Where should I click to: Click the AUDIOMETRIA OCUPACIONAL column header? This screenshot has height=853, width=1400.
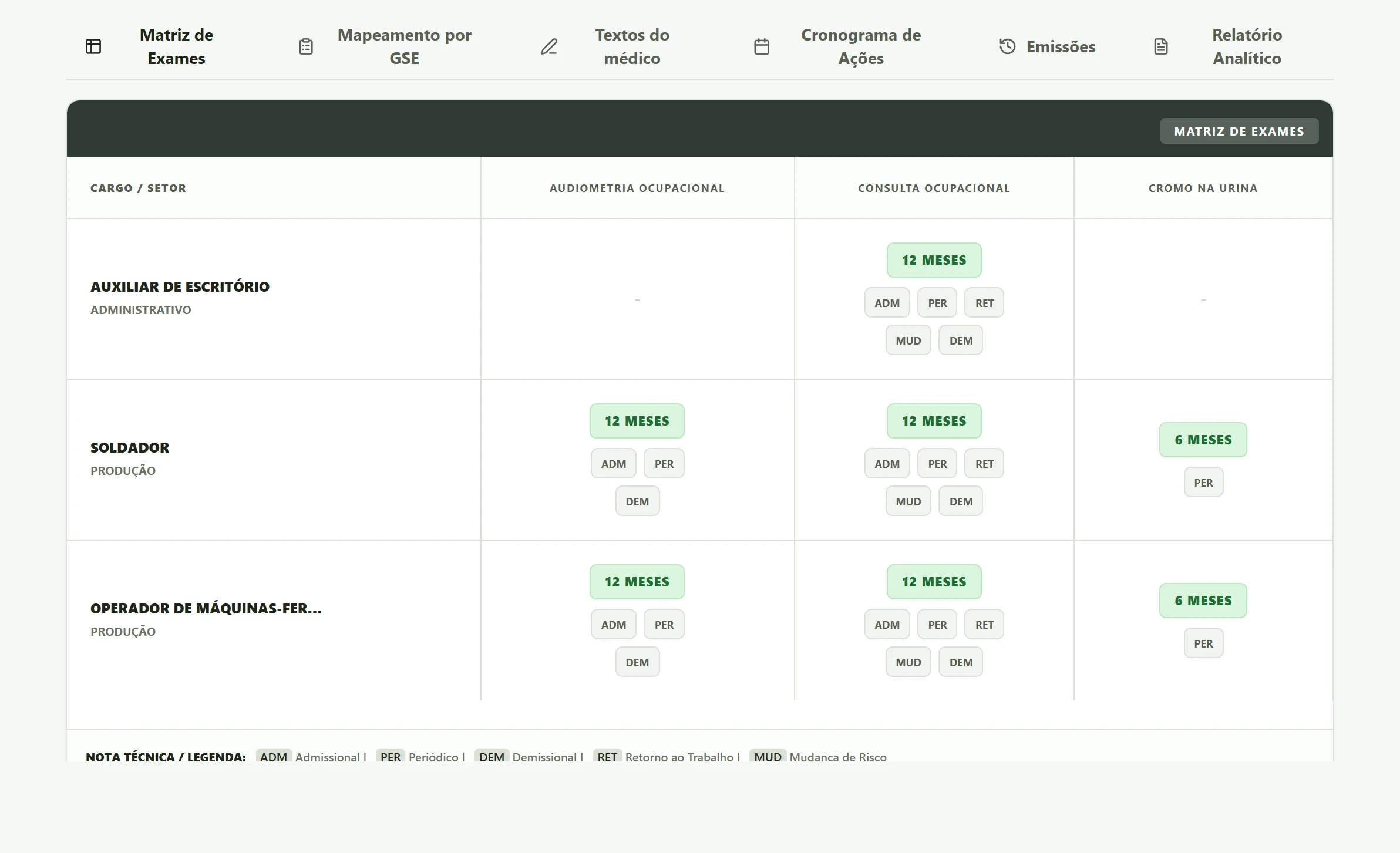point(637,188)
